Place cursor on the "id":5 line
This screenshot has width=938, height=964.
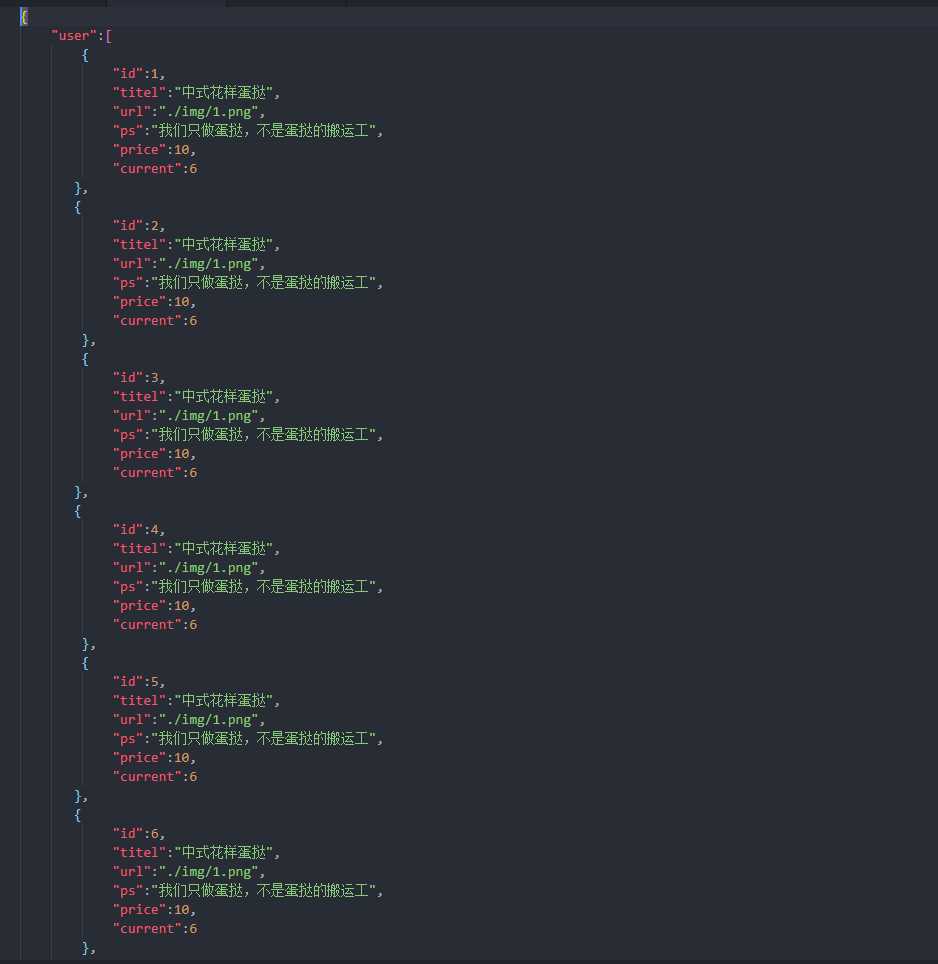139,681
